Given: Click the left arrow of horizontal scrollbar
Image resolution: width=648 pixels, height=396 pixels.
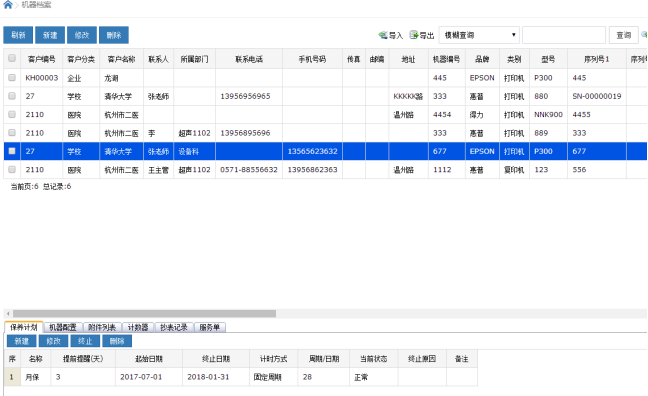Looking at the screenshot, I should click(x=8, y=314).
